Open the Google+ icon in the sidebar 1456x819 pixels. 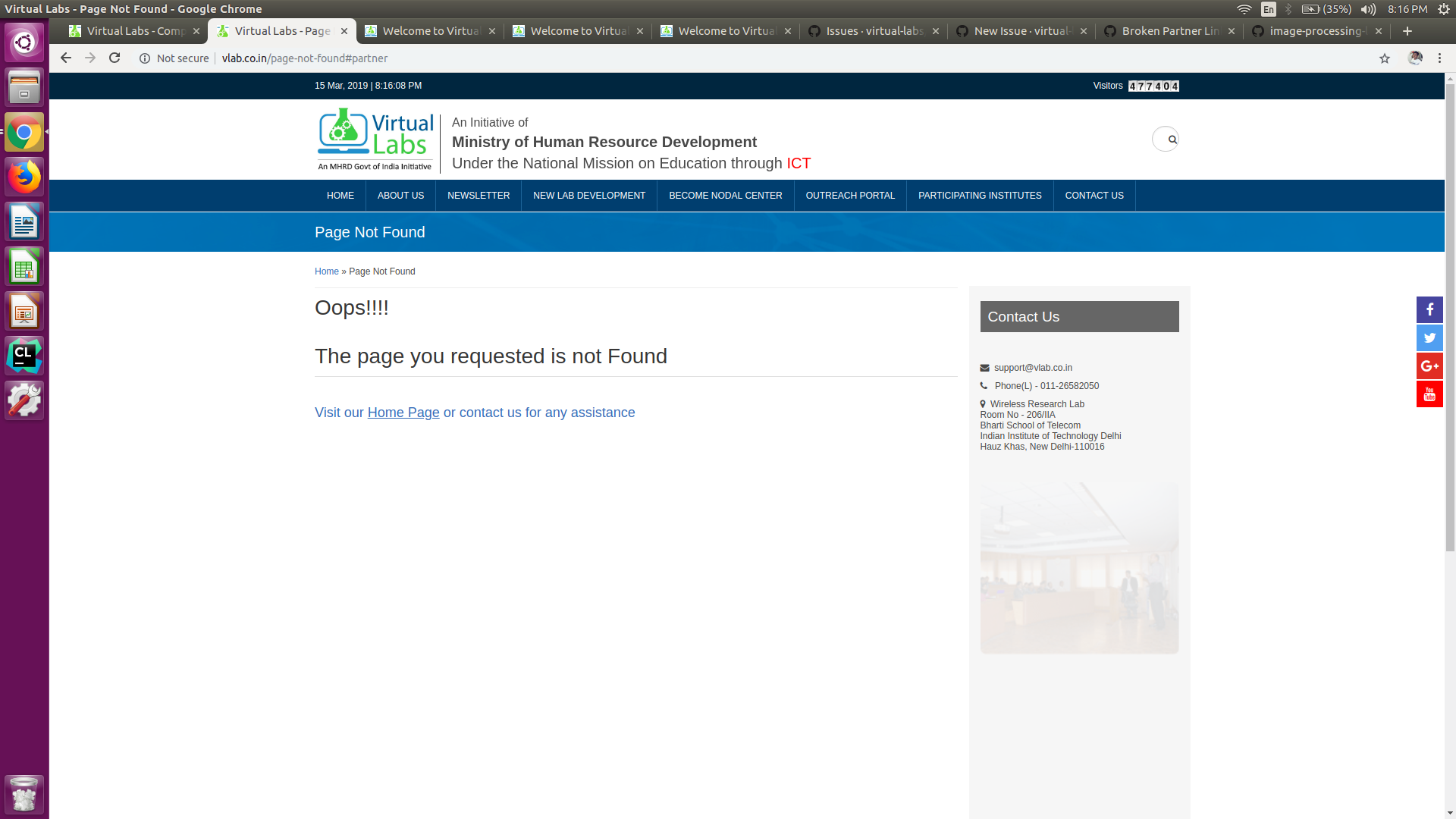click(x=1429, y=366)
